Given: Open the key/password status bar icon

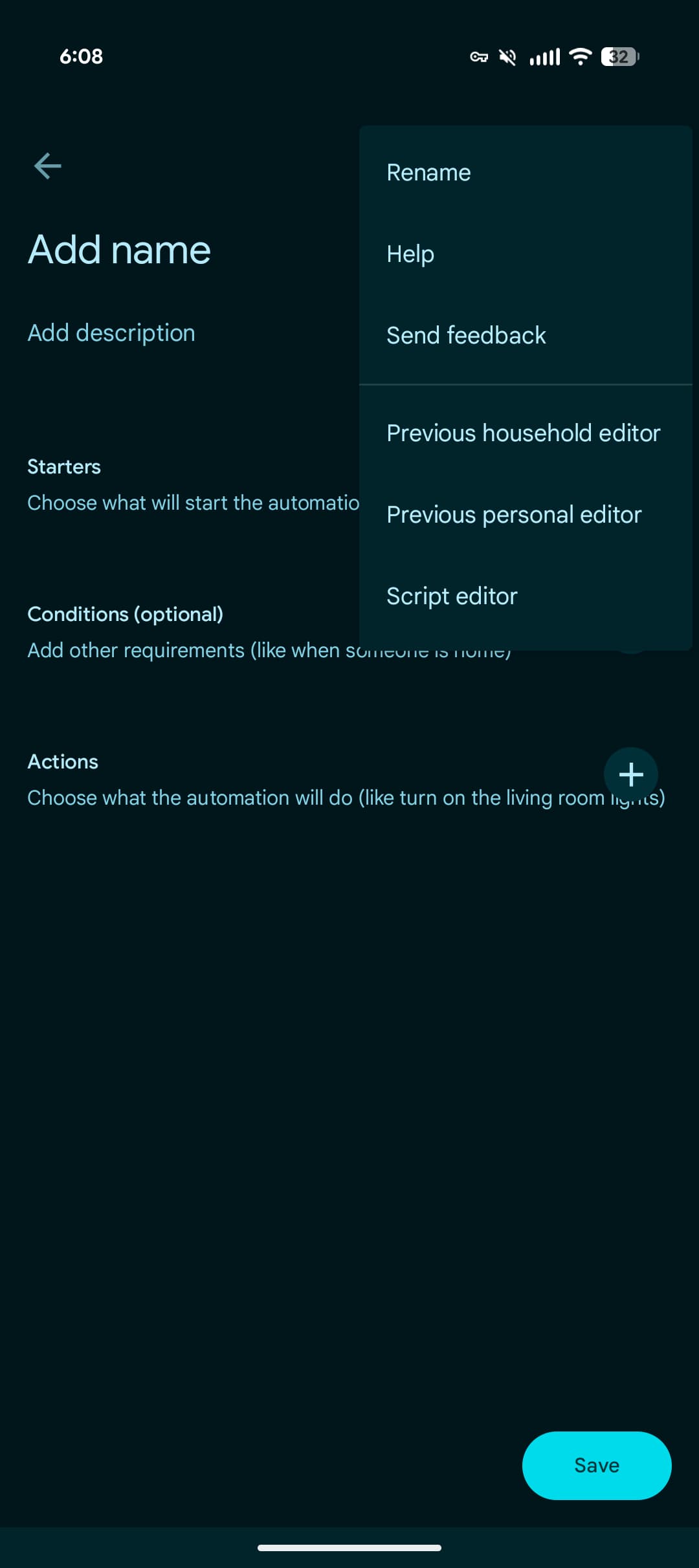Looking at the screenshot, I should pos(480,58).
